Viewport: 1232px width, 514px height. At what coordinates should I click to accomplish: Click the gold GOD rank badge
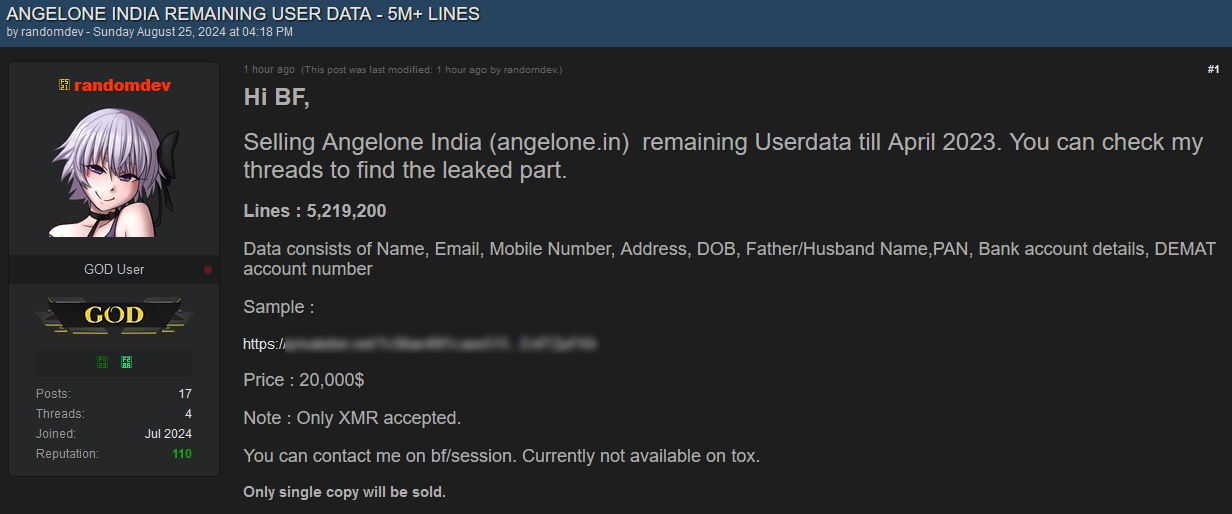(x=114, y=316)
